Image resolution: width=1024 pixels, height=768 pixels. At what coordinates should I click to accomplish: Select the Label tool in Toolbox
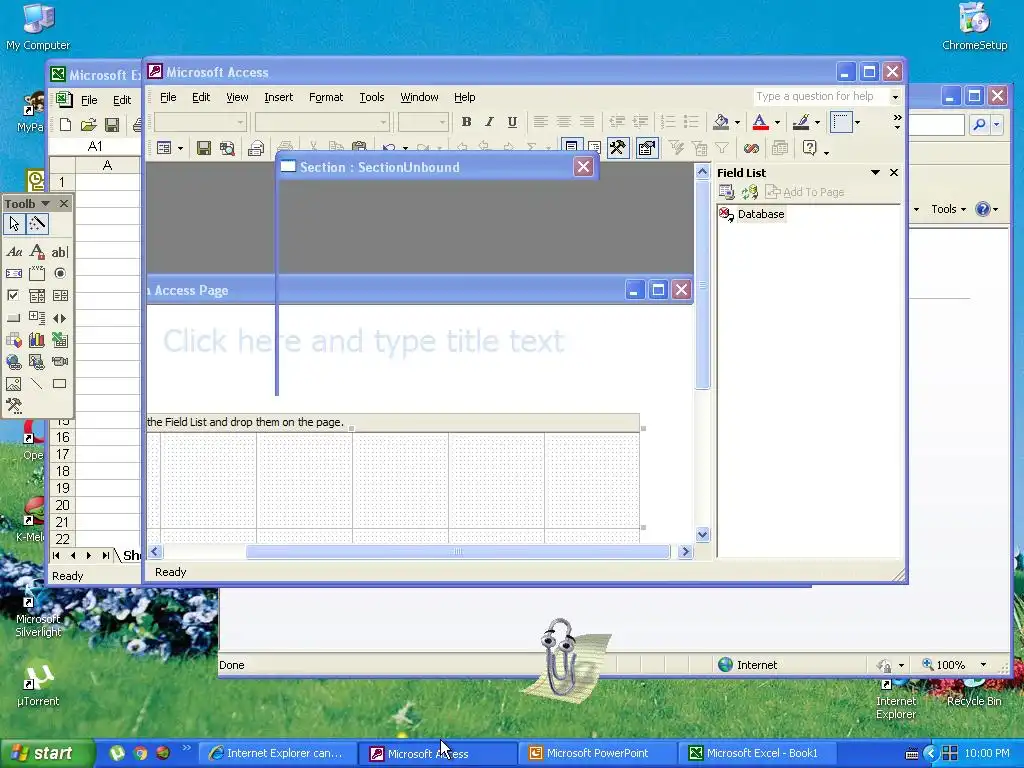[14, 251]
